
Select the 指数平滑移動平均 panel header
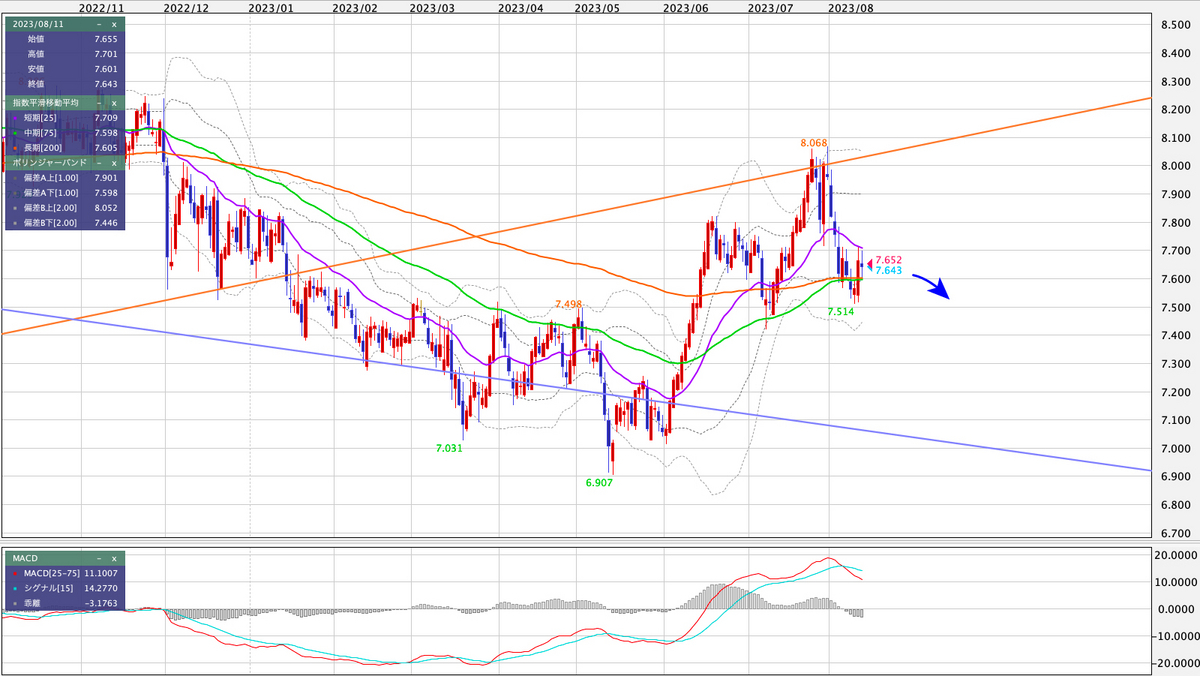pyautogui.click(x=45, y=103)
